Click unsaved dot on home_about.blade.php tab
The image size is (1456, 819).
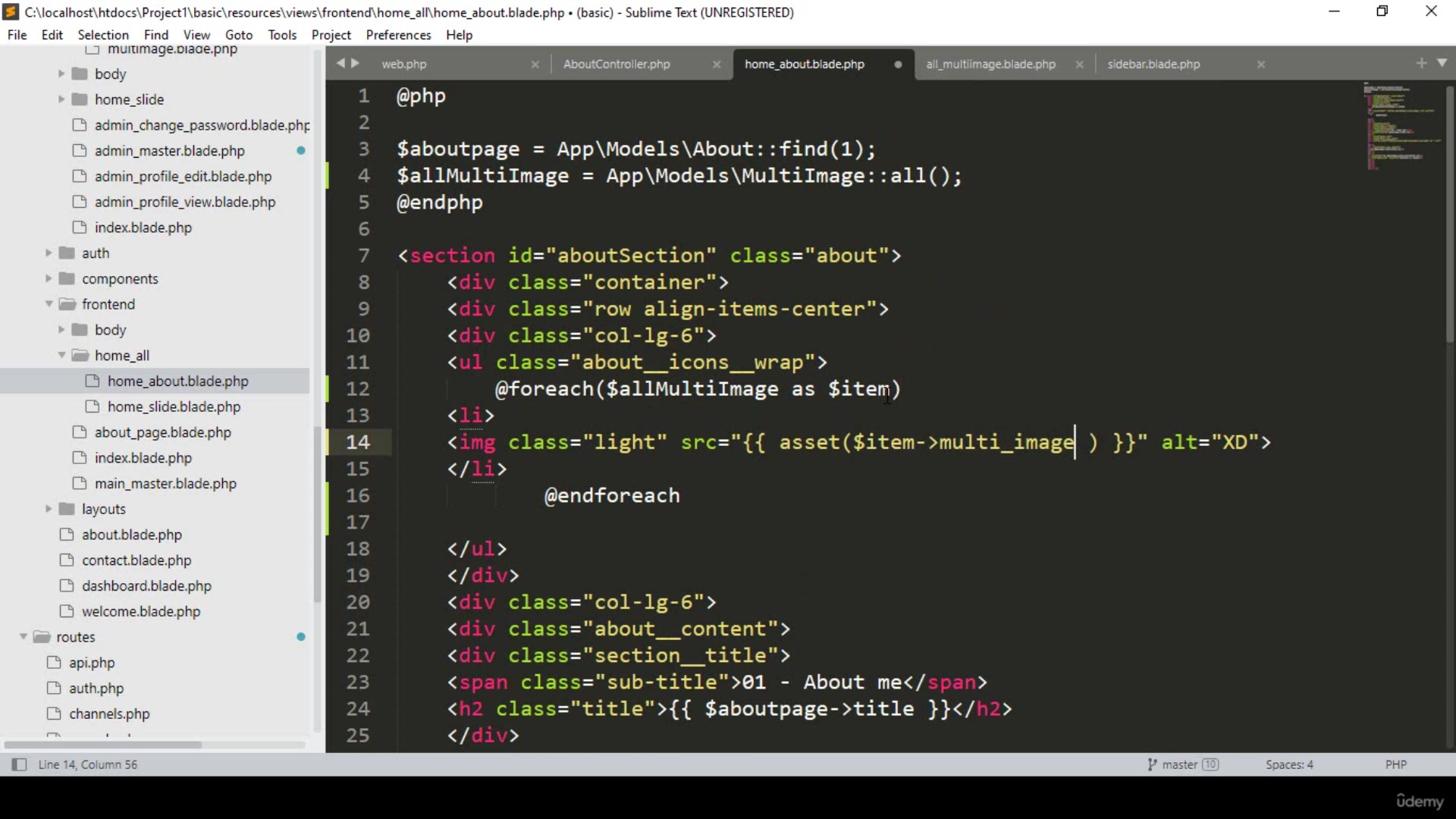[898, 64]
